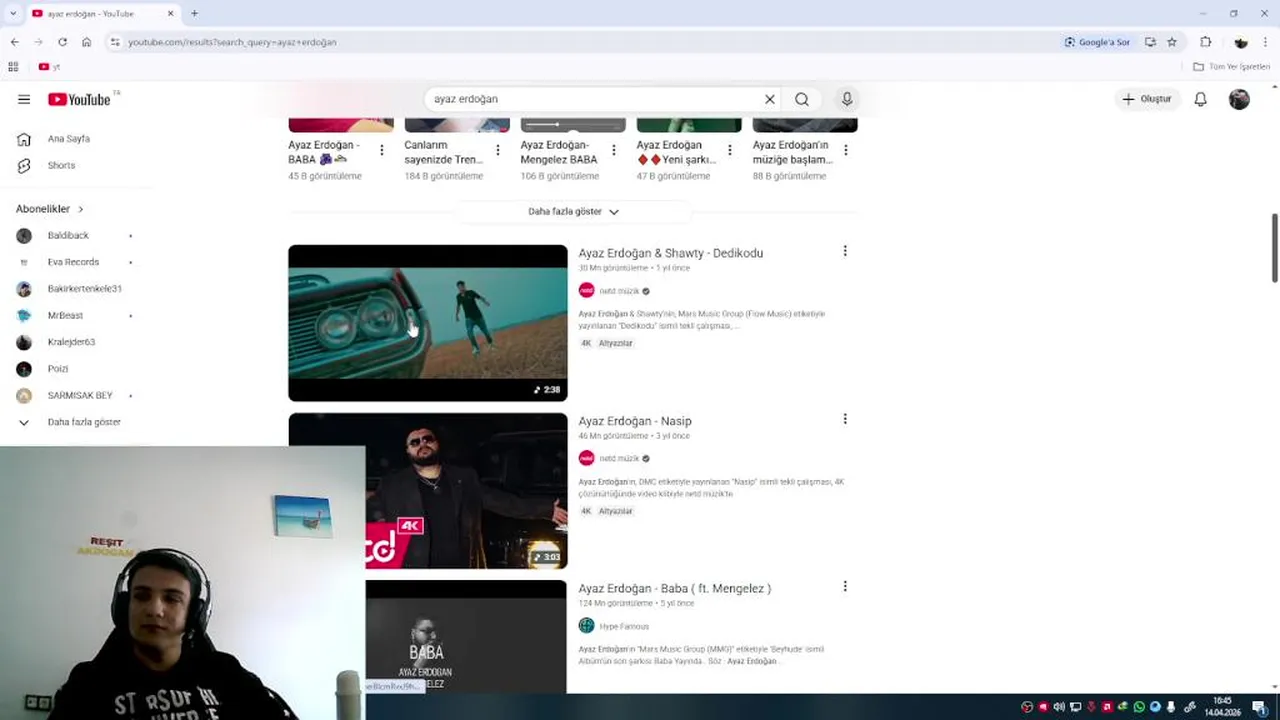1280x720 pixels.
Task: Open the Hype Famous channel icon
Action: pos(586,626)
